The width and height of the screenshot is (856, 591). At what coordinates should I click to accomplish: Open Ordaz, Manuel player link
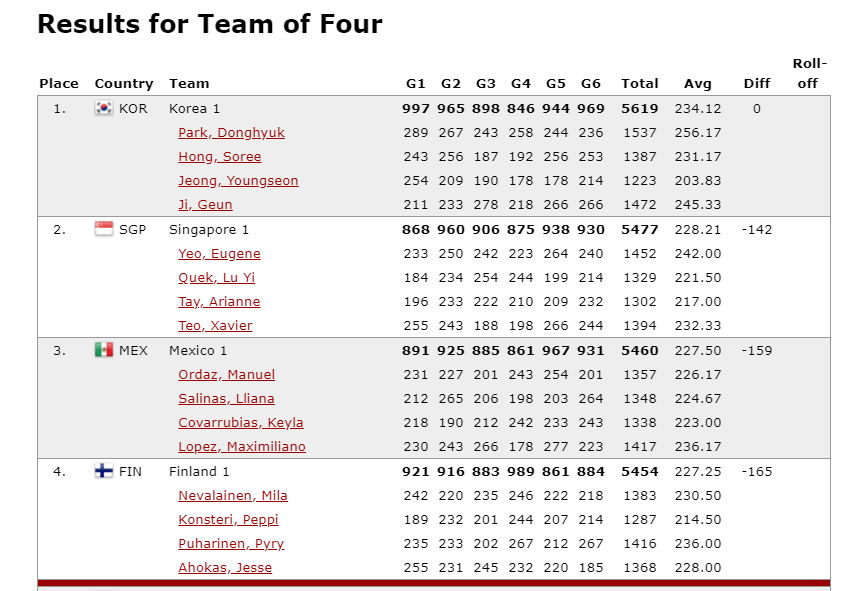click(227, 375)
